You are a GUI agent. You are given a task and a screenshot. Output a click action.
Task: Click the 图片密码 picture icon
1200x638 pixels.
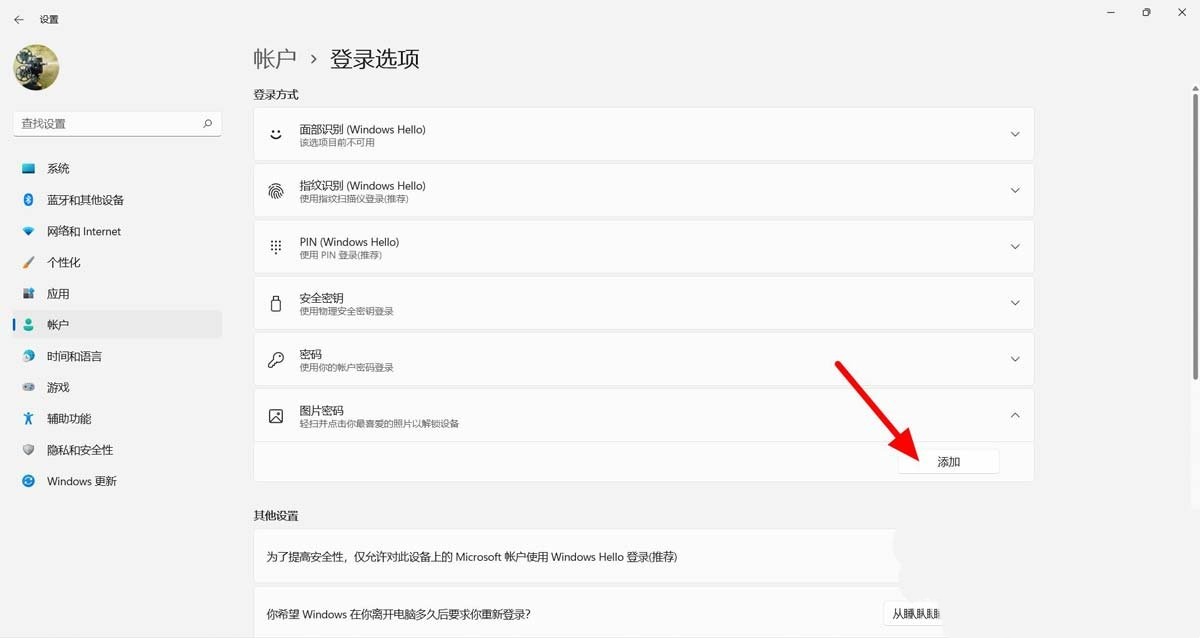point(275,415)
